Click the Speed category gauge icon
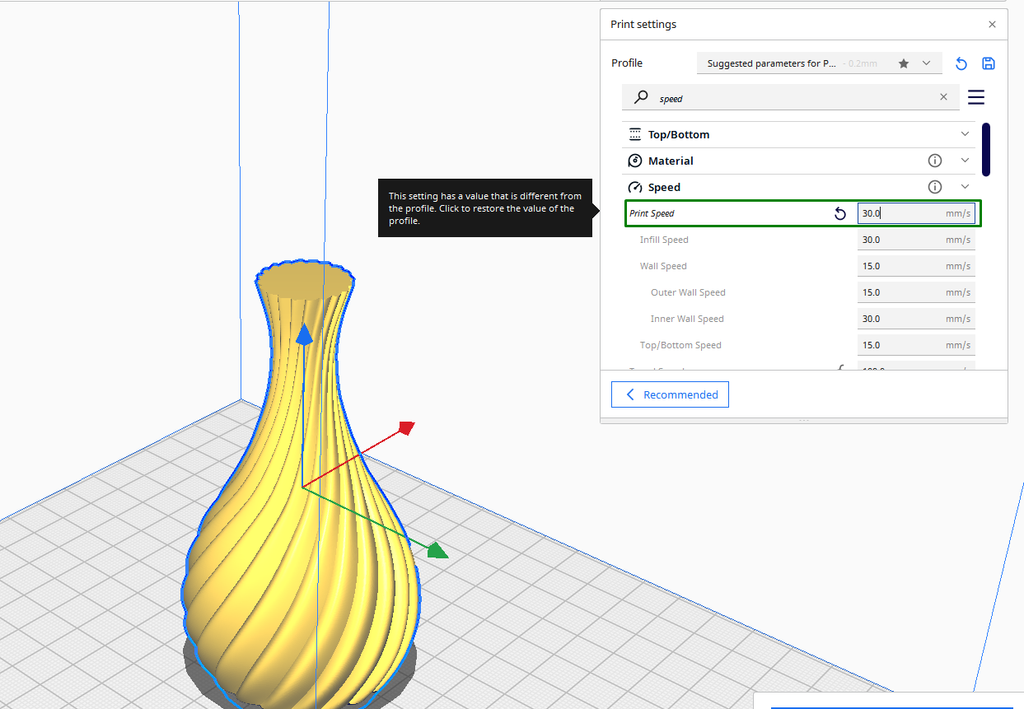1024x709 pixels. click(x=635, y=187)
